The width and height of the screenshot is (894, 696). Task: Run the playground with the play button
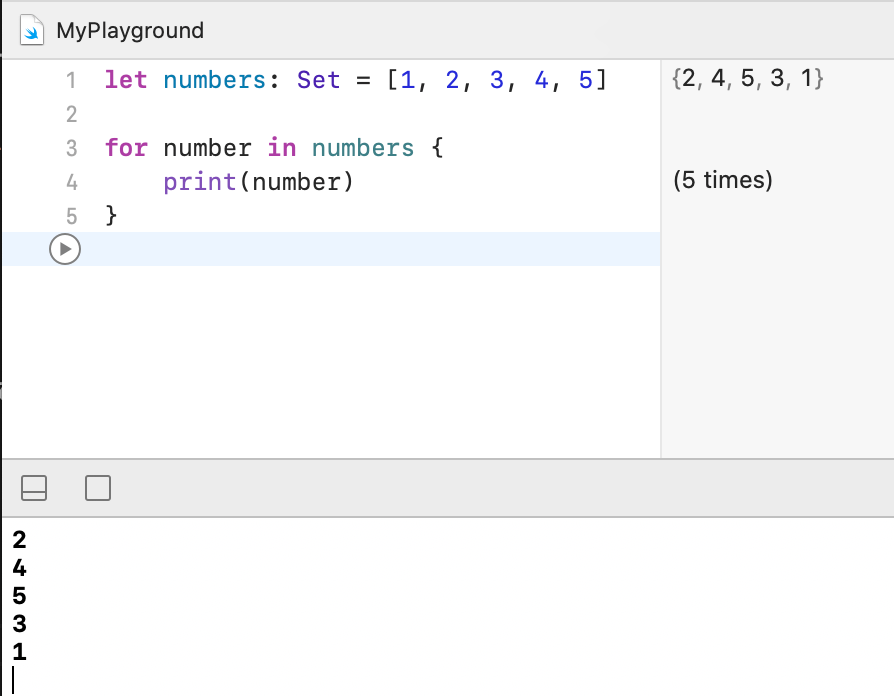[x=64, y=249]
